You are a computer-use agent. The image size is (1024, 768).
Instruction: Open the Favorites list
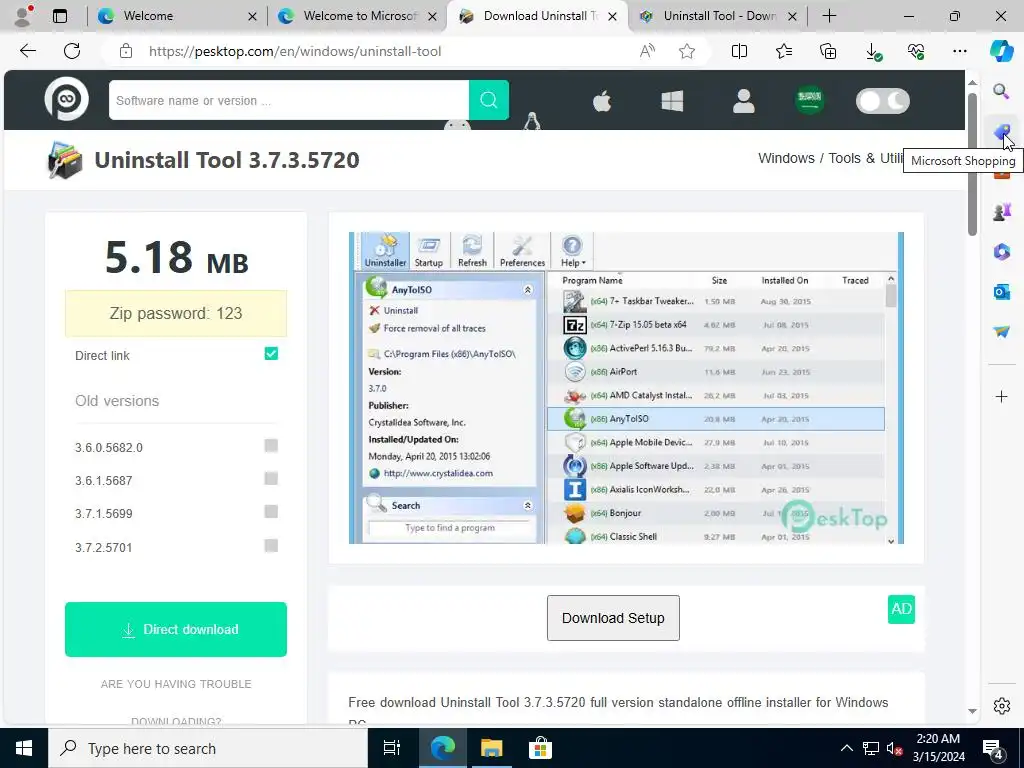pos(784,51)
